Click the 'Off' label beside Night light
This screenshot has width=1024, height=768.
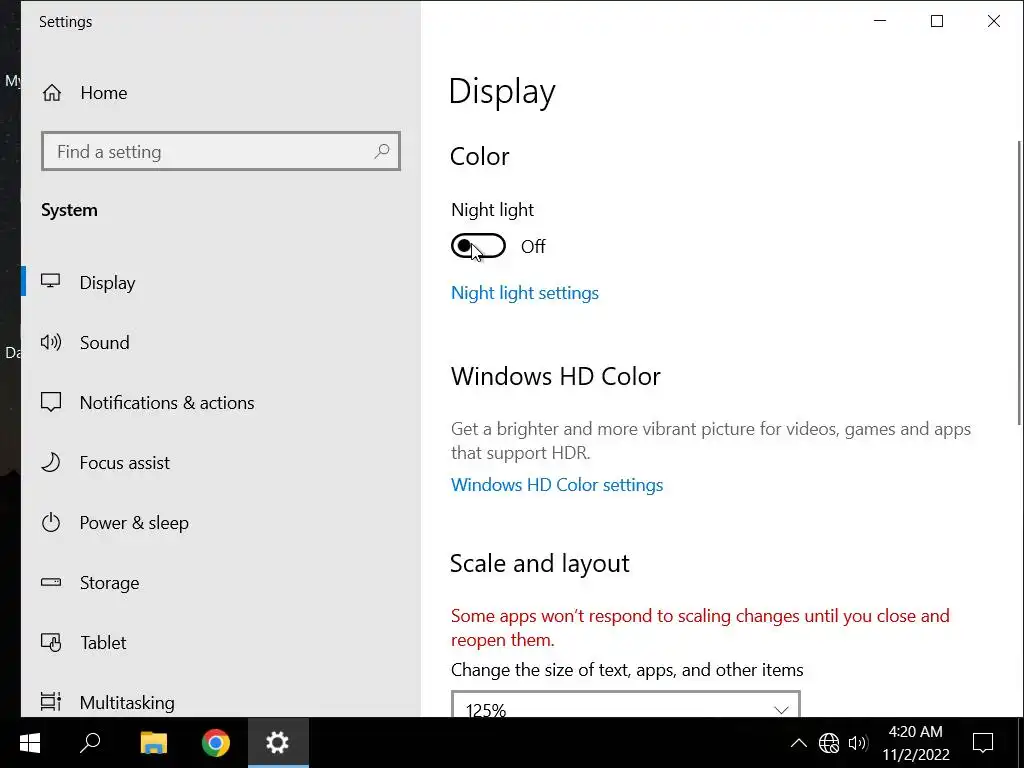click(x=533, y=246)
